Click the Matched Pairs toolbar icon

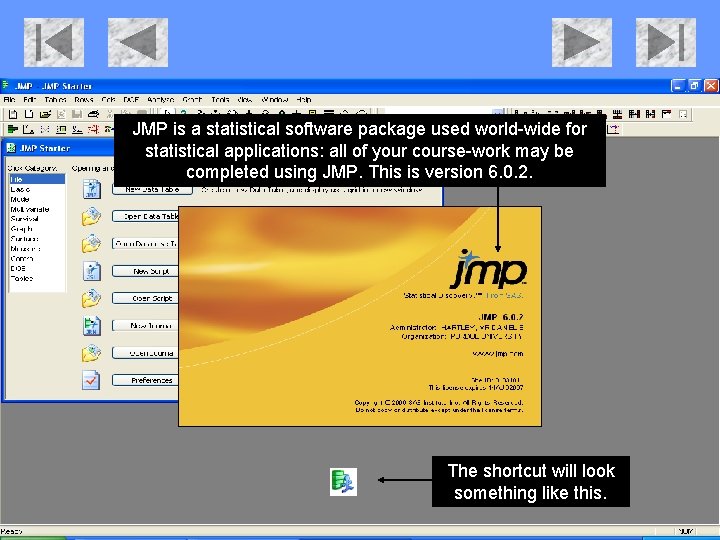click(x=45, y=129)
